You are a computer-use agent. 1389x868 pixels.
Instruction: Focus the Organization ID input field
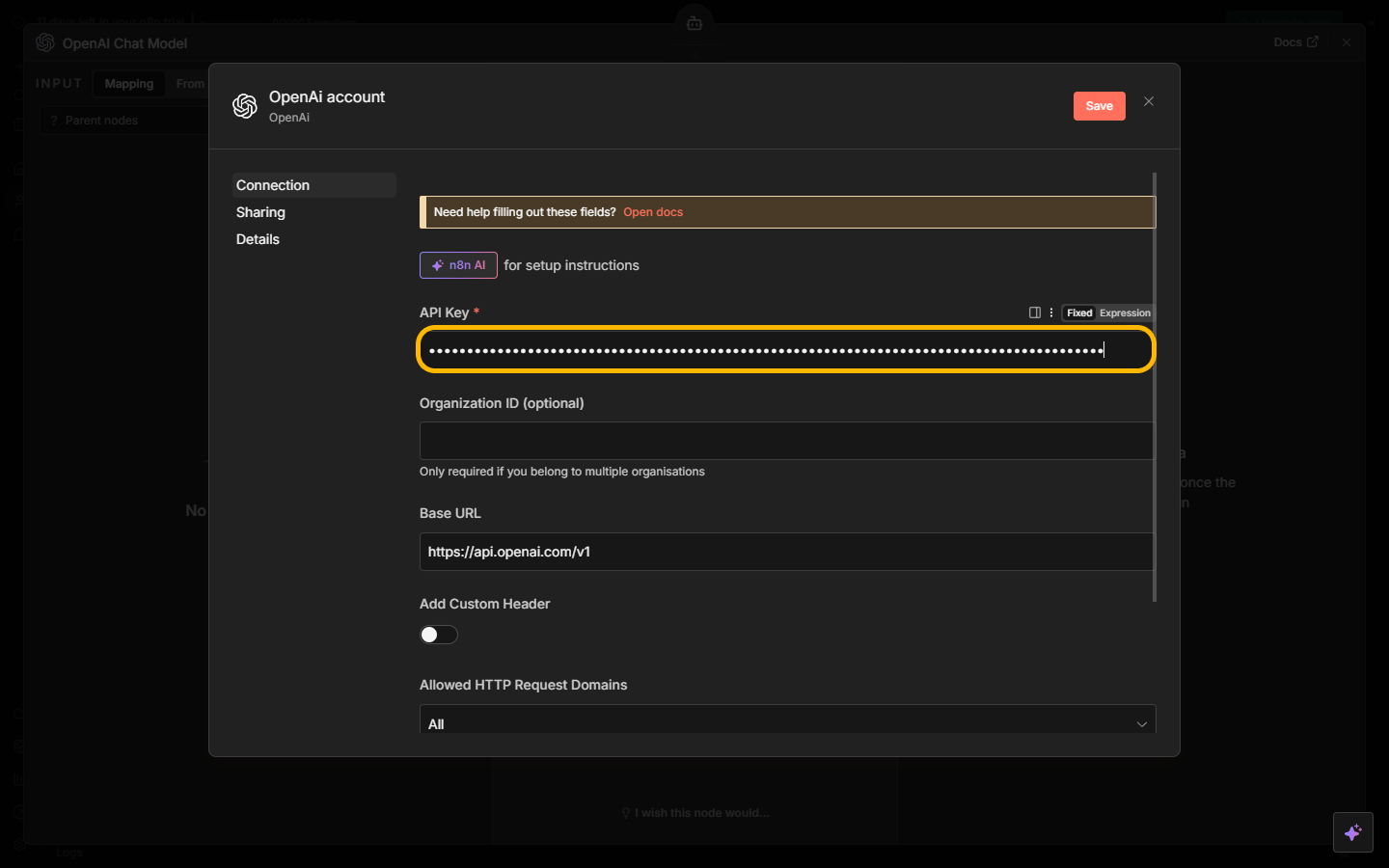pos(786,441)
